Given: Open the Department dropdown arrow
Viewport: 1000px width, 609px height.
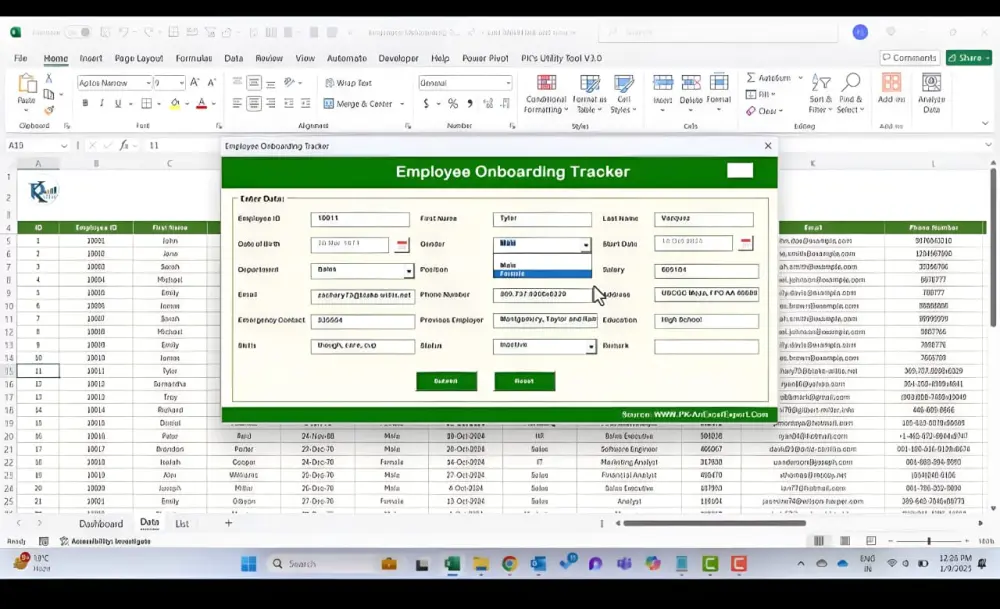Looking at the screenshot, I should tap(410, 269).
